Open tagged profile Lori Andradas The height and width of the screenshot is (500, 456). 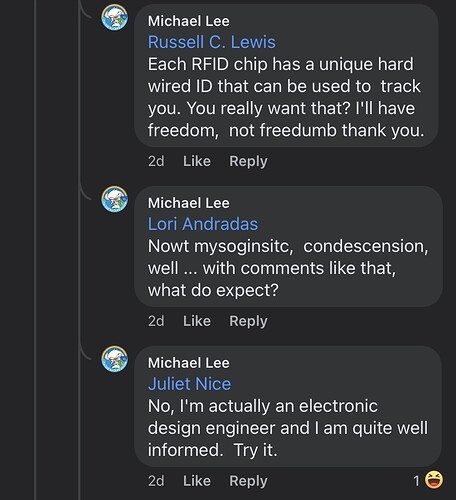coord(203,224)
